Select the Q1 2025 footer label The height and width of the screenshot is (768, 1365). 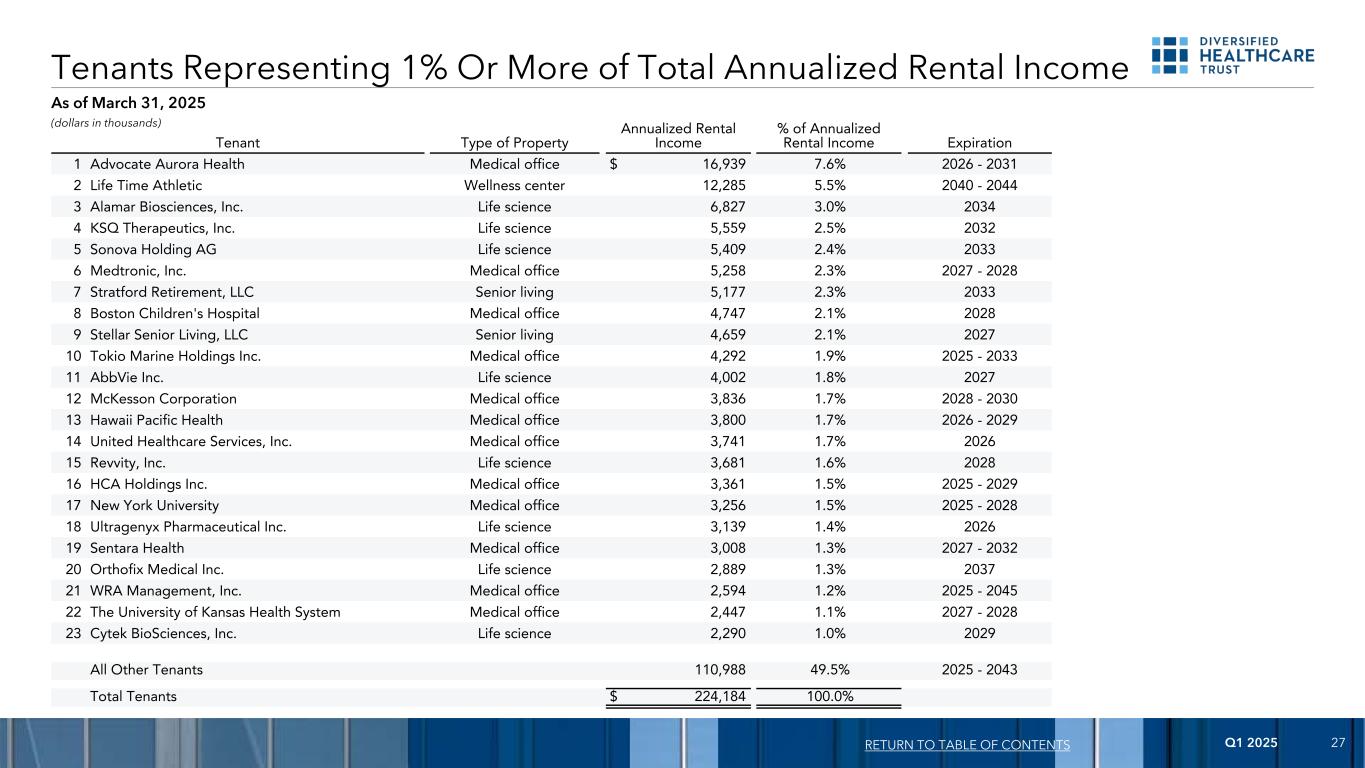click(x=1251, y=743)
